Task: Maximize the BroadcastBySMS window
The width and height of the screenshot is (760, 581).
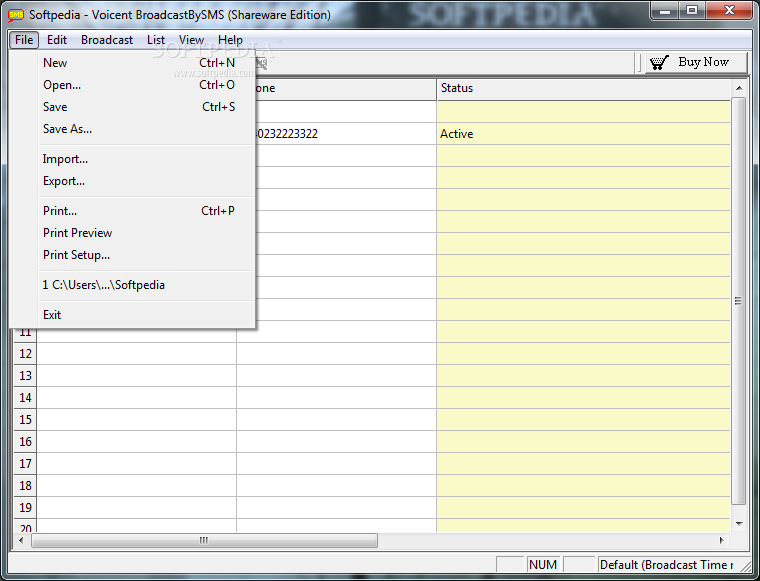Action: (x=692, y=11)
